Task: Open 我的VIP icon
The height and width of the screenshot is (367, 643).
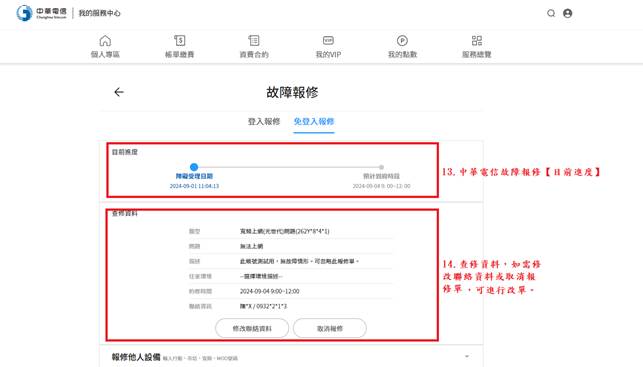Action: [x=328, y=41]
